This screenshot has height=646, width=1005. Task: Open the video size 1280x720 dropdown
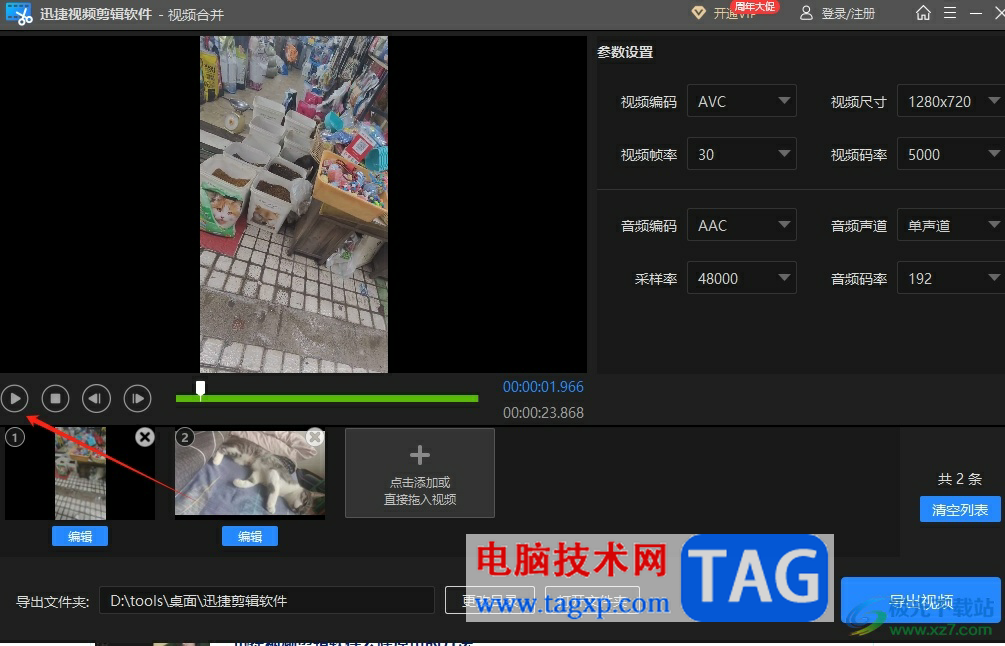pos(951,101)
